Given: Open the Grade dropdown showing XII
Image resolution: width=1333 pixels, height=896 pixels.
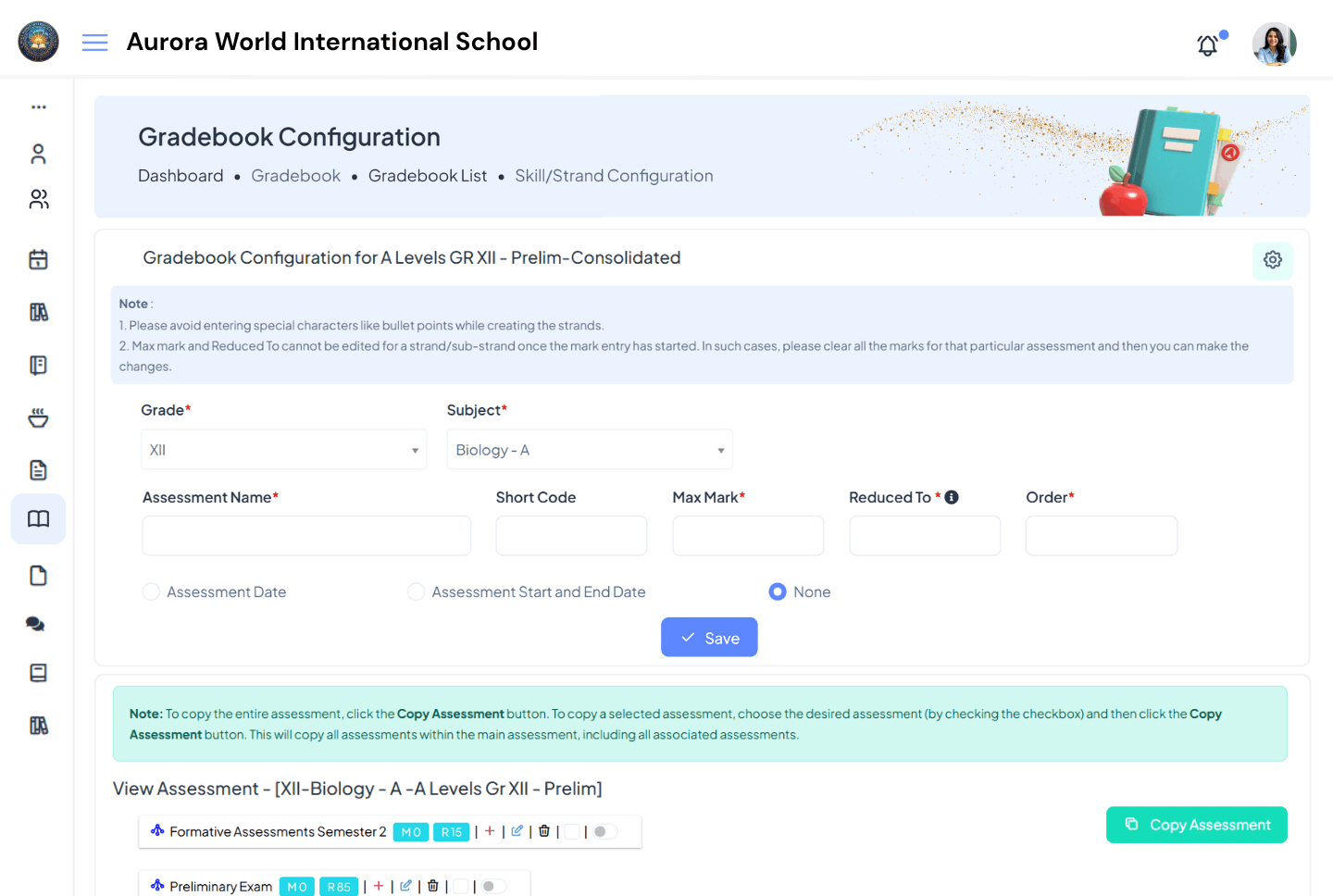Looking at the screenshot, I should [x=283, y=449].
